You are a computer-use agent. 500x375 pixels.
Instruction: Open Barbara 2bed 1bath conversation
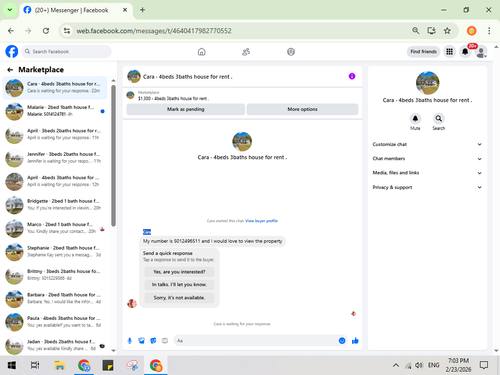point(55,298)
